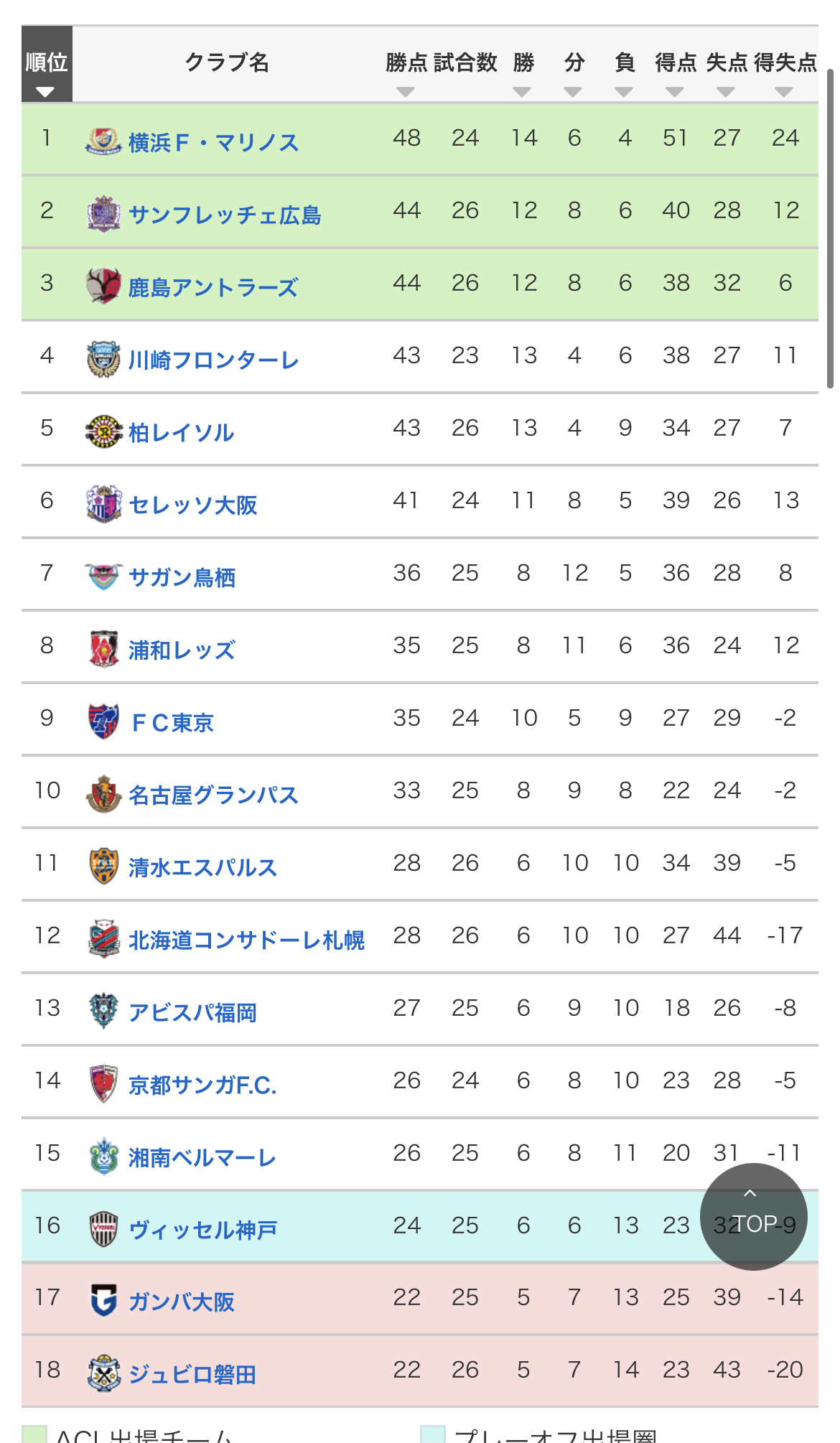
Task: Click the Kashima Antlers club crest
Action: 103,286
